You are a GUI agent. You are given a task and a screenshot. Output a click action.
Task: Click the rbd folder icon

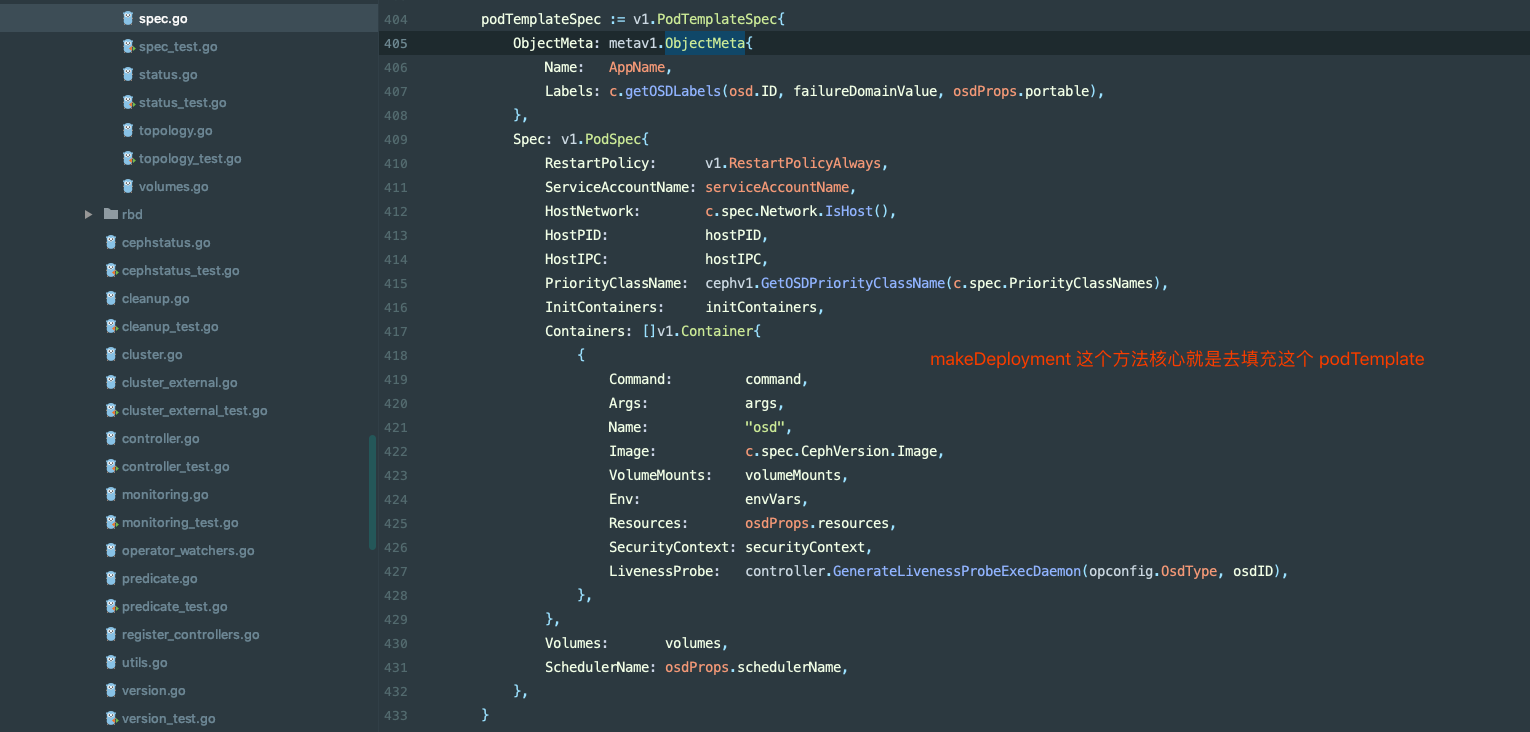click(x=111, y=215)
